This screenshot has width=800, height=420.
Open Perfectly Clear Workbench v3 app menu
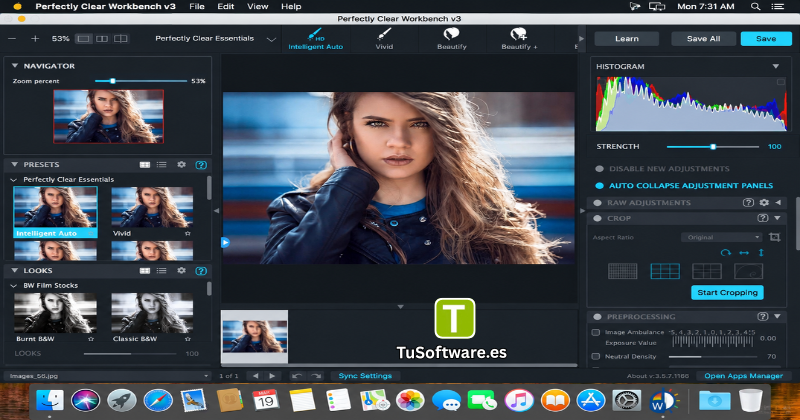(x=106, y=7)
